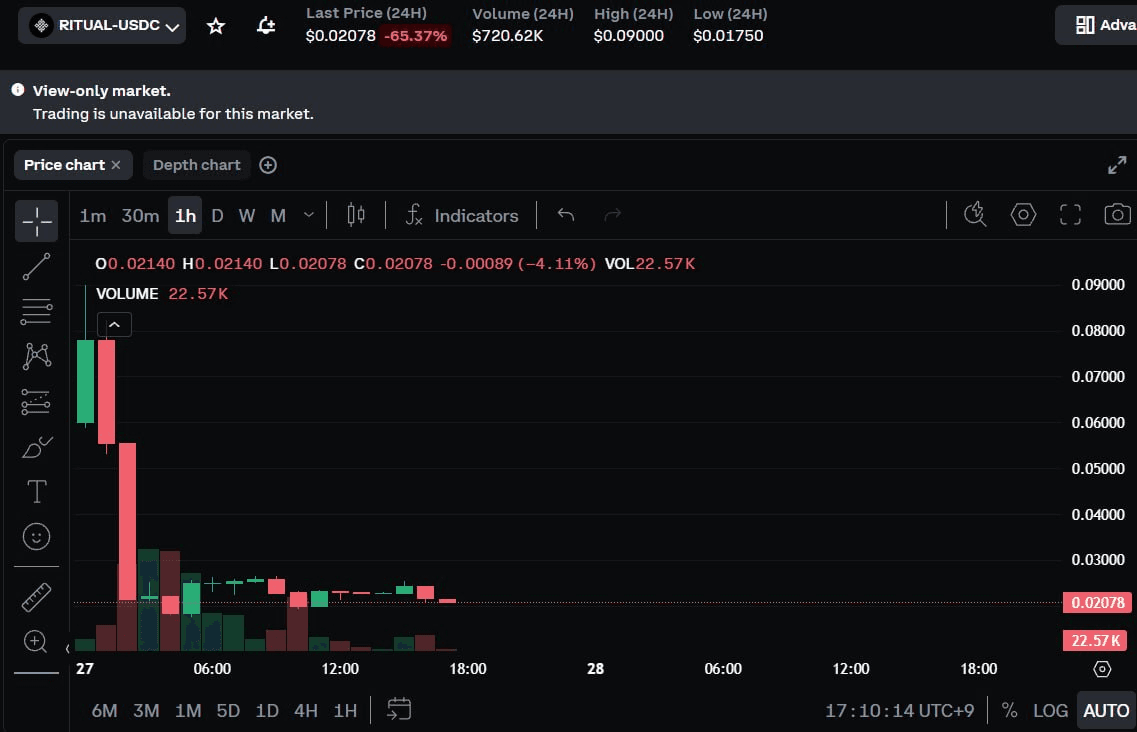
Task: Select the D daily interval
Action: (217, 215)
